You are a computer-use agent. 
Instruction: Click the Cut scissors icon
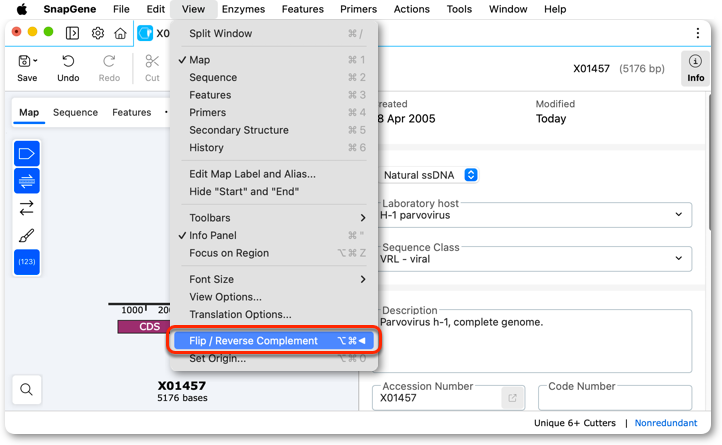(152, 61)
